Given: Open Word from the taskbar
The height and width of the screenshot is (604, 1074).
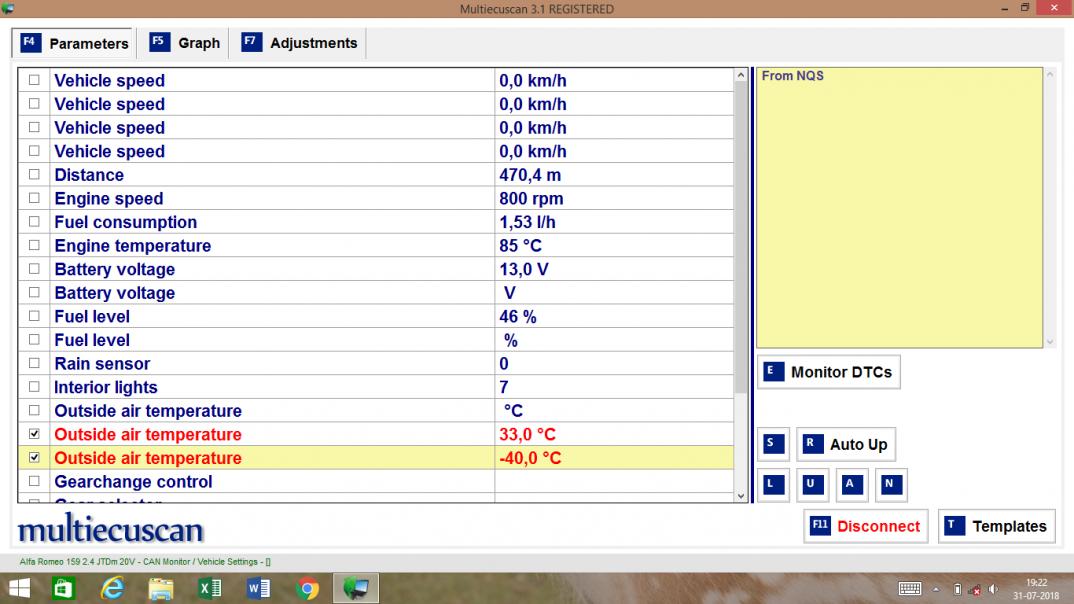Looking at the screenshot, I should (x=258, y=588).
